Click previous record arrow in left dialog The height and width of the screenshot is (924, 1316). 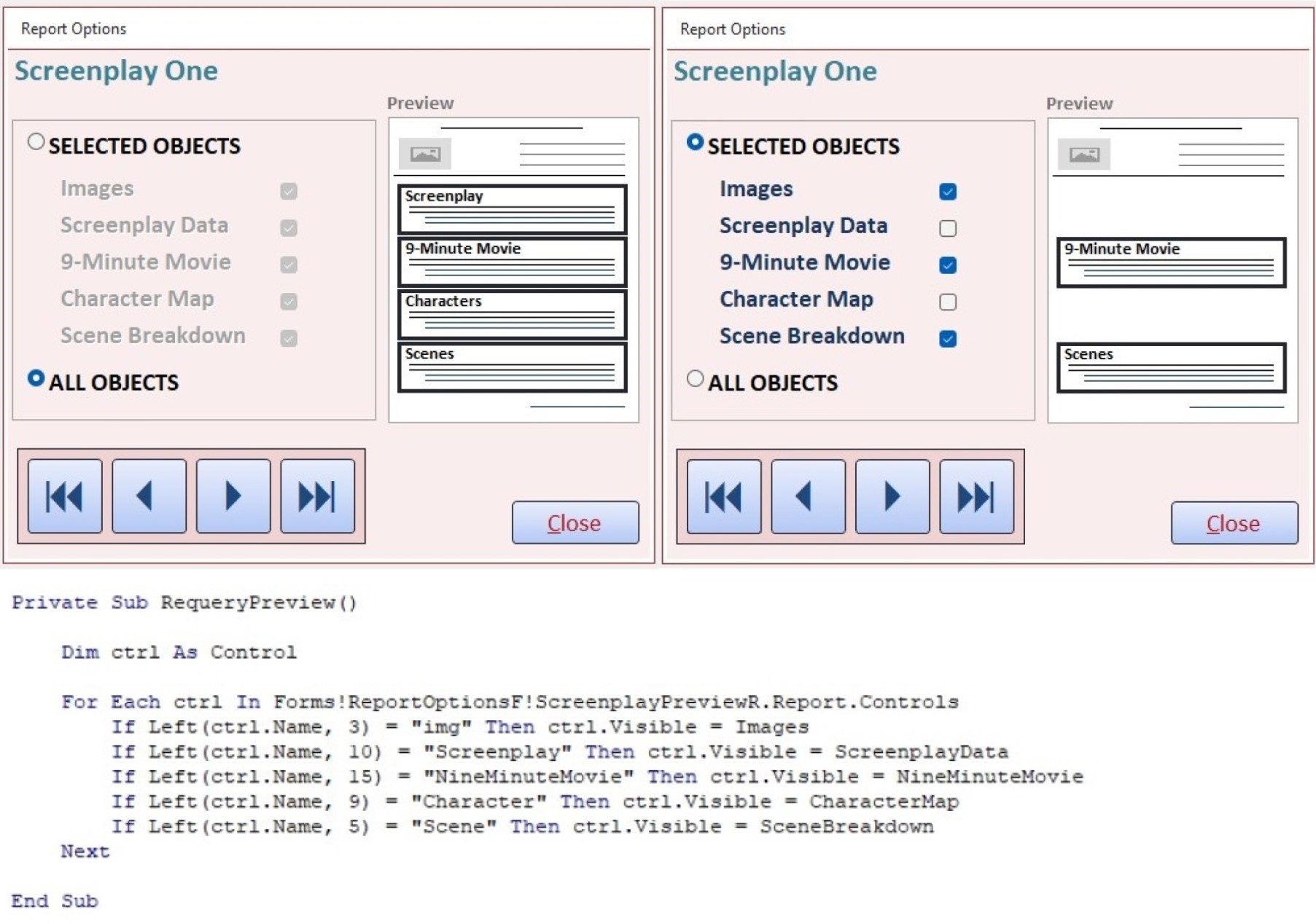pyautogui.click(x=149, y=496)
